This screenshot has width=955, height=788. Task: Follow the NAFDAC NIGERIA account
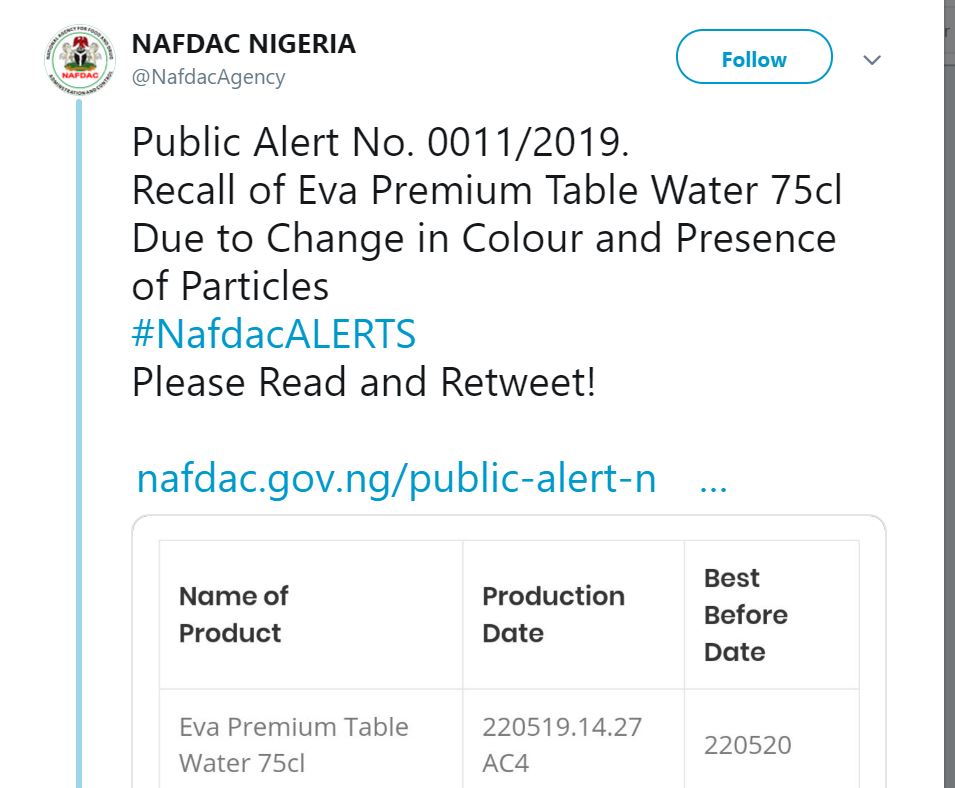[x=754, y=57]
